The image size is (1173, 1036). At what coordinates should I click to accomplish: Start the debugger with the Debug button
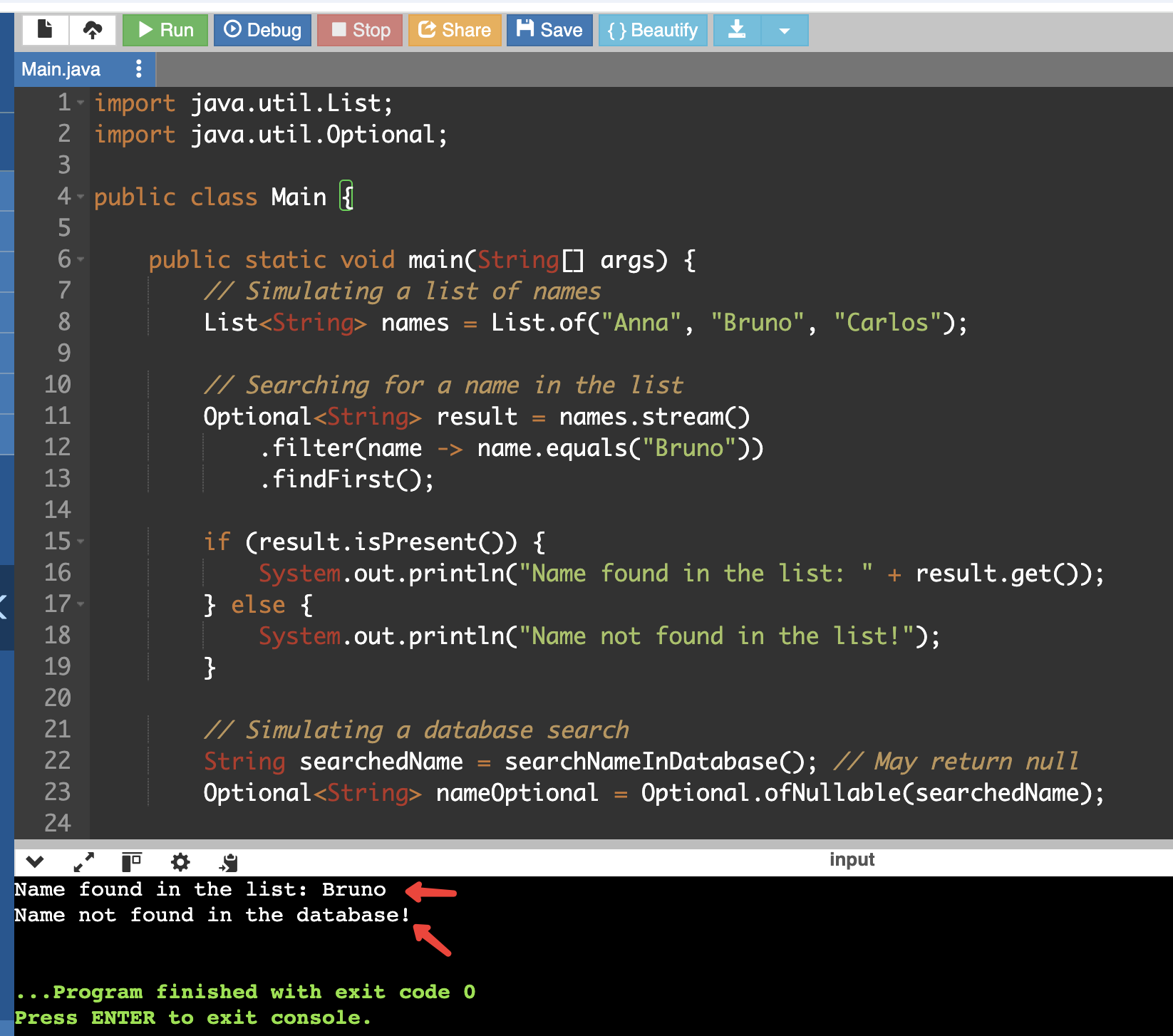pyautogui.click(x=262, y=30)
